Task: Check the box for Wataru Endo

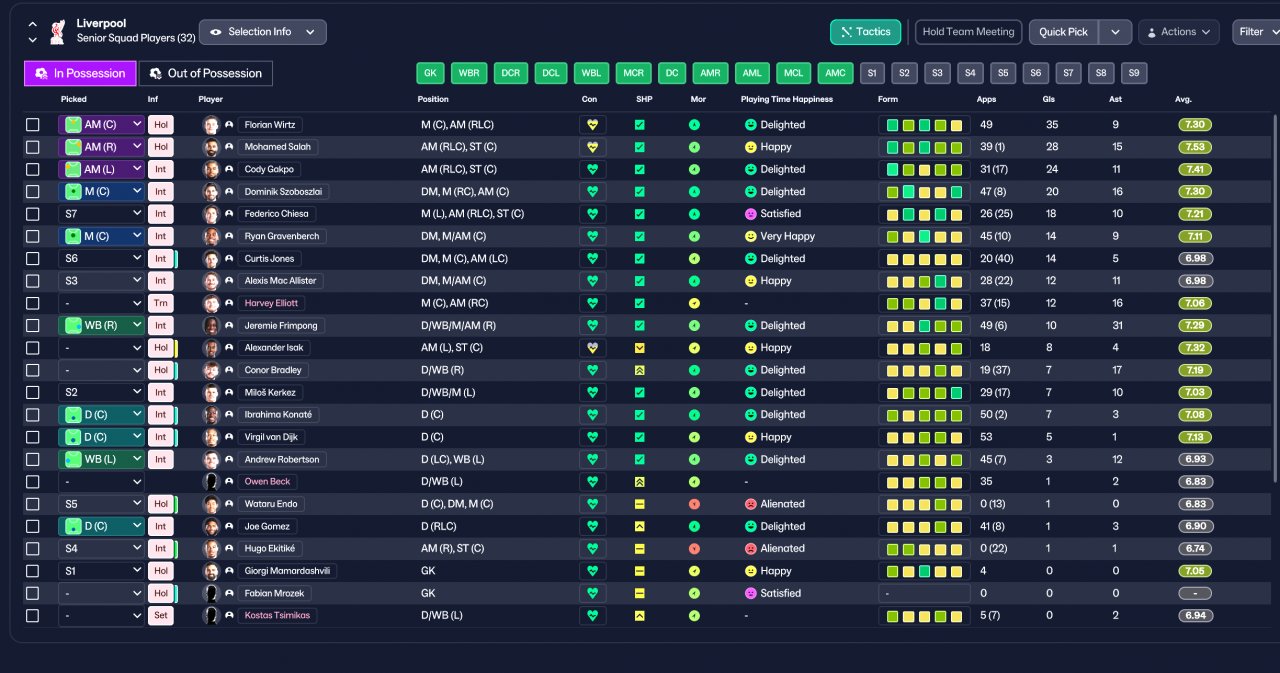Action: click(x=33, y=504)
